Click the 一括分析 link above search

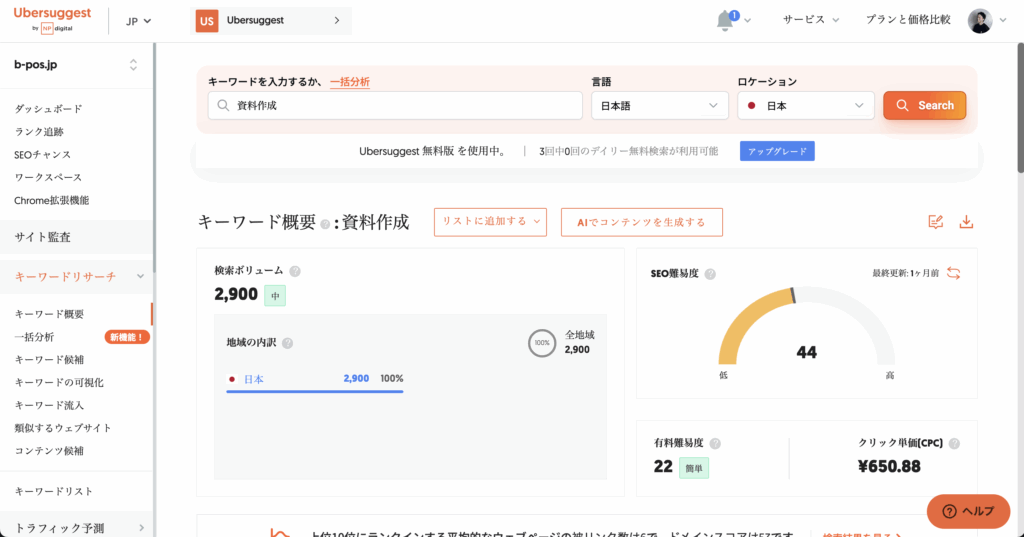point(350,82)
